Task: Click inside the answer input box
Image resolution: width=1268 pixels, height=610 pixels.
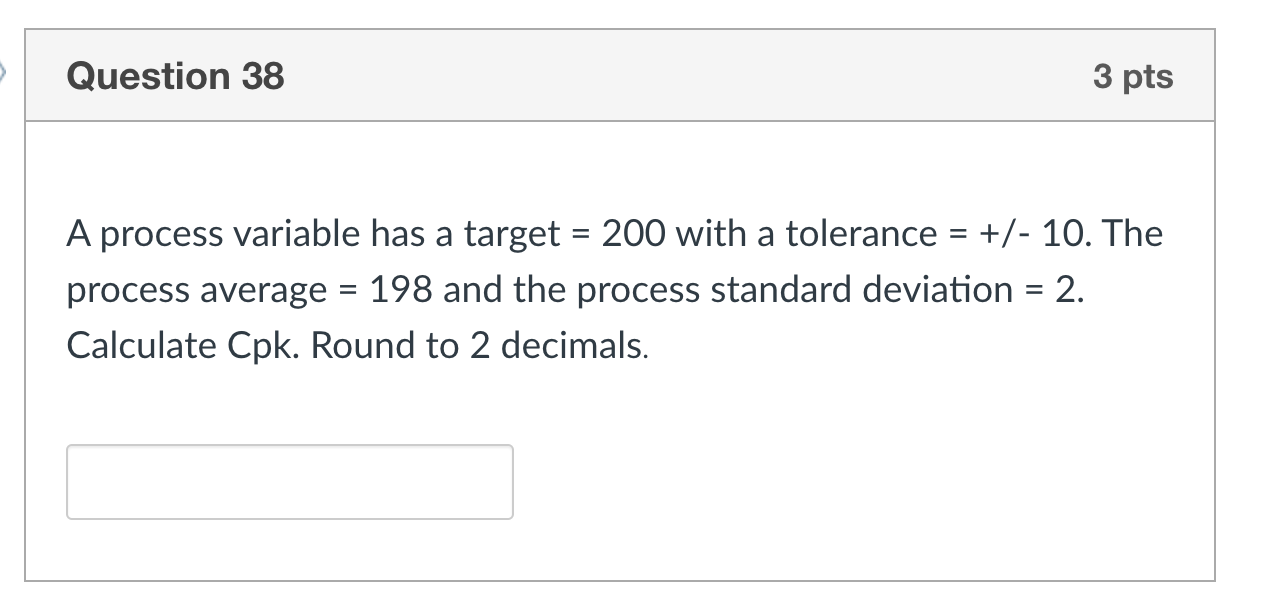Action: (x=288, y=482)
